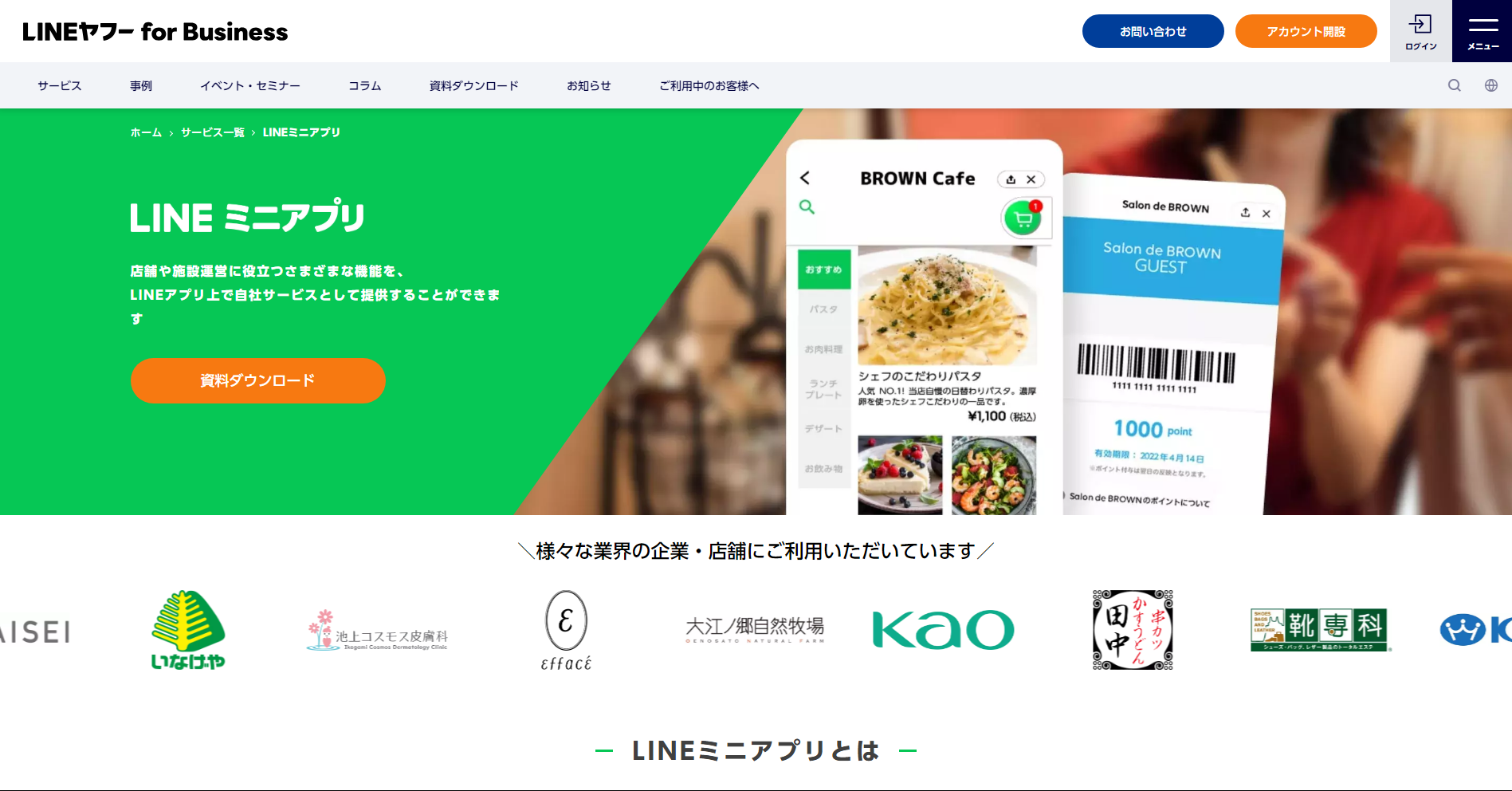The height and width of the screenshot is (791, 1512).
Task: Open the イベント・セミナー menu item
Action: click(250, 85)
